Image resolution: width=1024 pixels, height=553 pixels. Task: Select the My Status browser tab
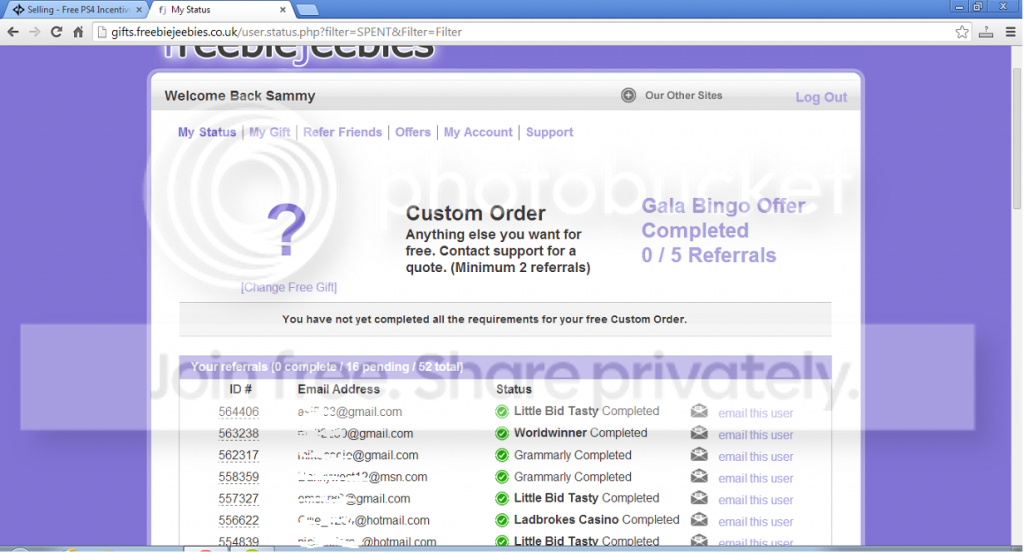[x=221, y=10]
